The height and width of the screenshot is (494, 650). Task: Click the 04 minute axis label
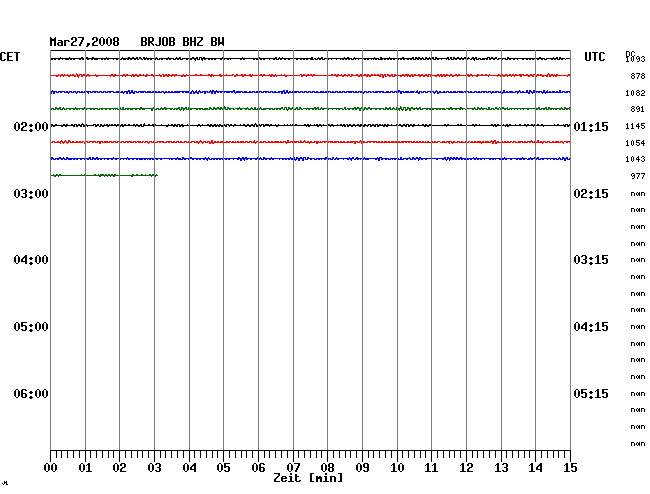[x=189, y=468]
